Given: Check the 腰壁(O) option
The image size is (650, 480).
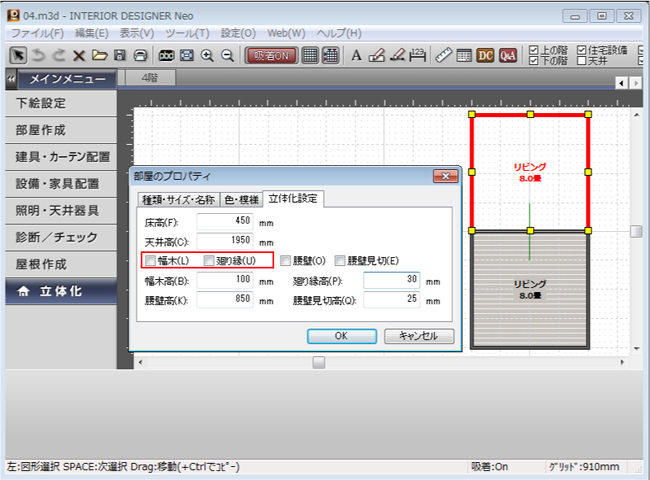Looking at the screenshot, I should pyautogui.click(x=286, y=261).
